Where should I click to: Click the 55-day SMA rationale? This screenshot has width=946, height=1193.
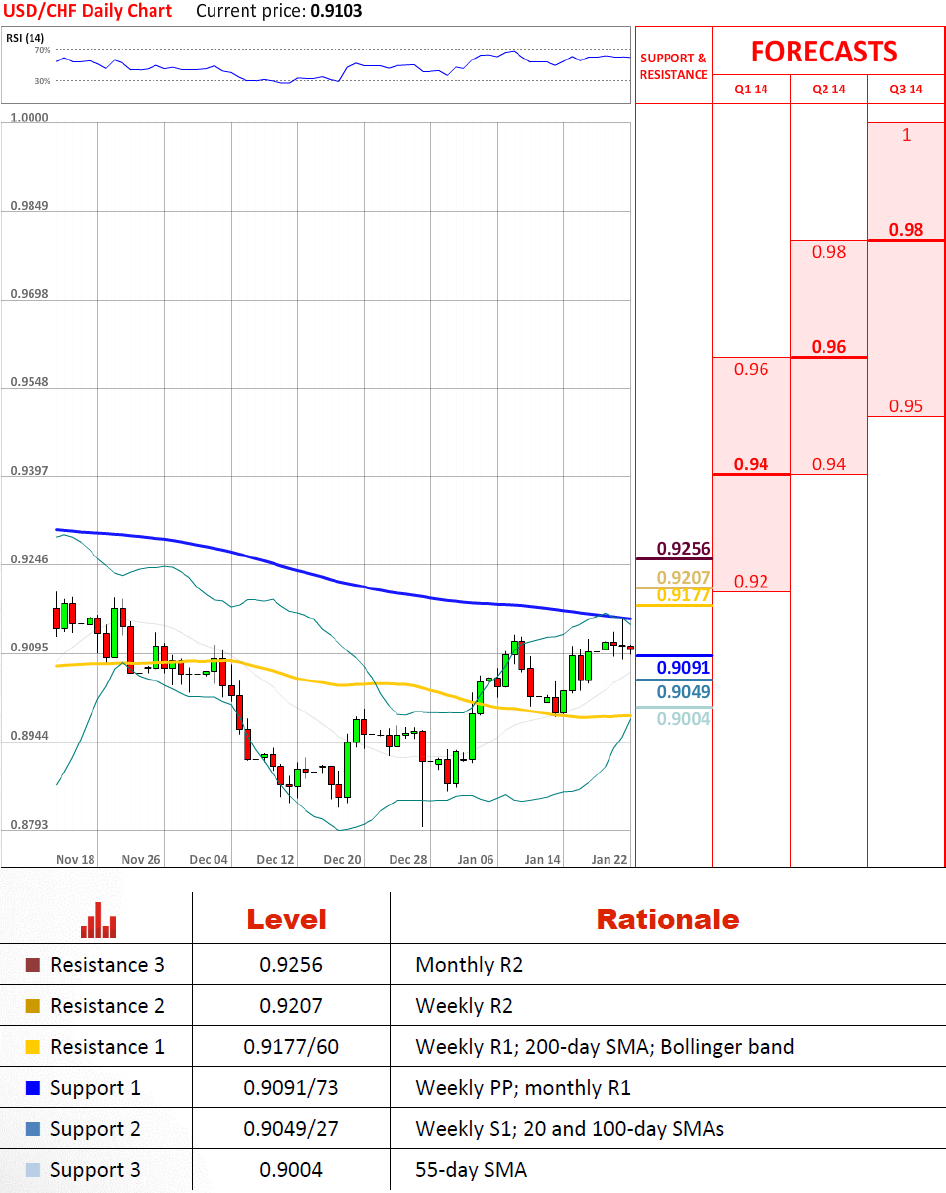471,1170
